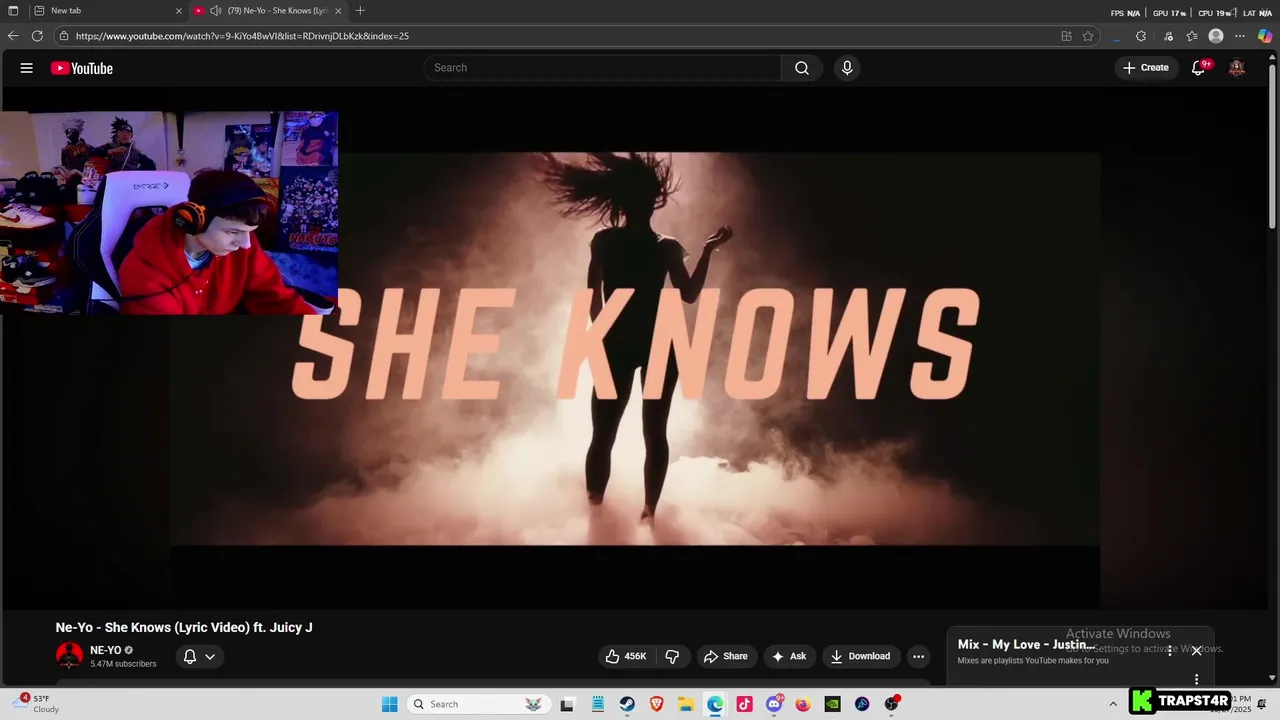Open the YouTube account avatar menu
This screenshot has height=720, width=1280.
(x=1236, y=68)
